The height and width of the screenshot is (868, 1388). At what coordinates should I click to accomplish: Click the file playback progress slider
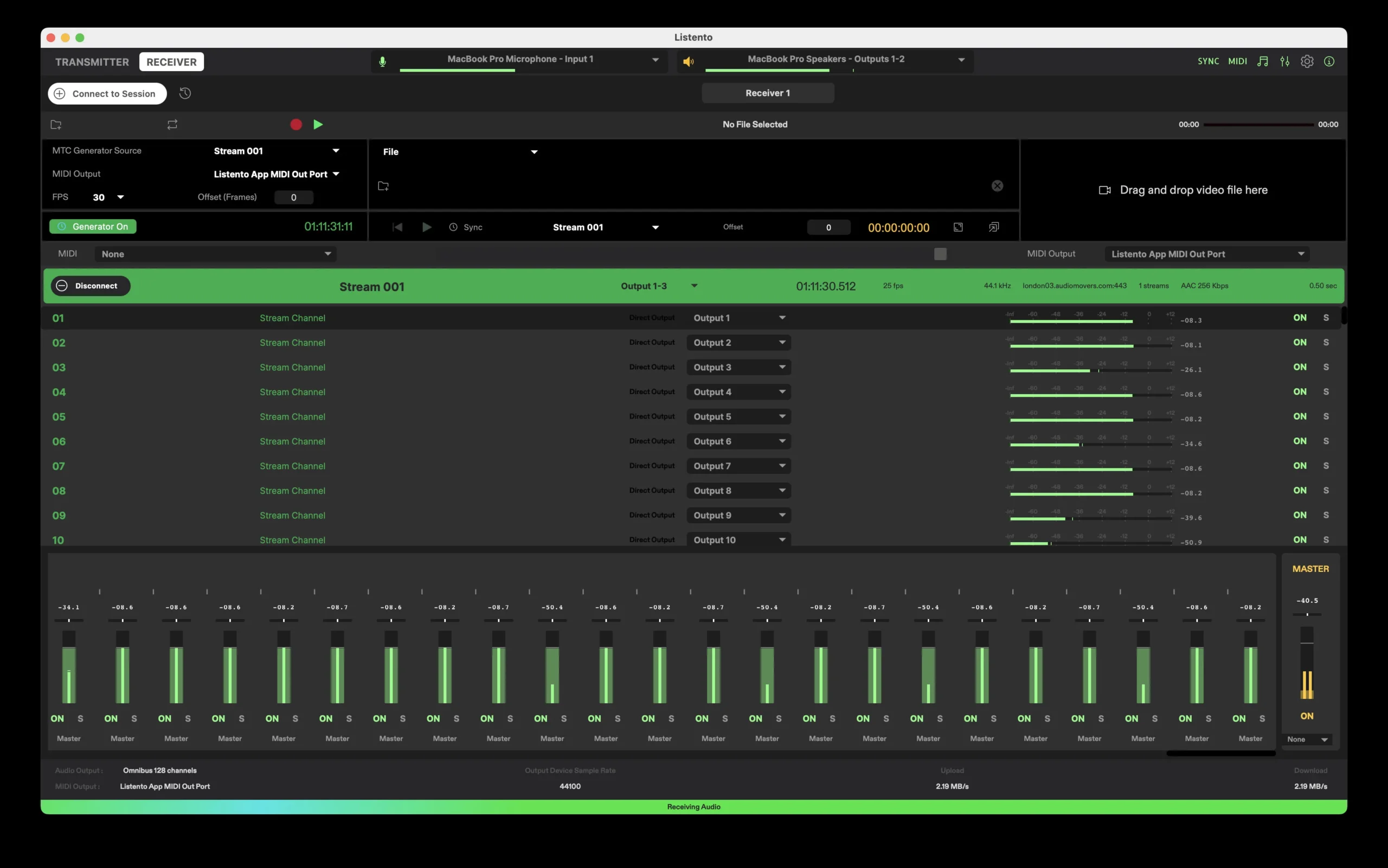coord(1258,125)
